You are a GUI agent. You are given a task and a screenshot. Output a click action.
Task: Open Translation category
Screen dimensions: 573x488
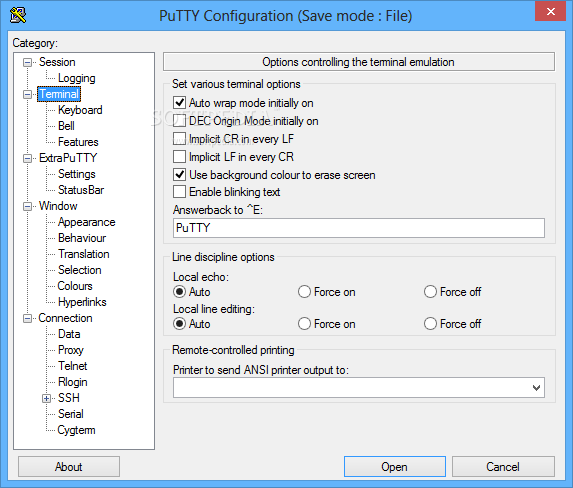point(84,254)
